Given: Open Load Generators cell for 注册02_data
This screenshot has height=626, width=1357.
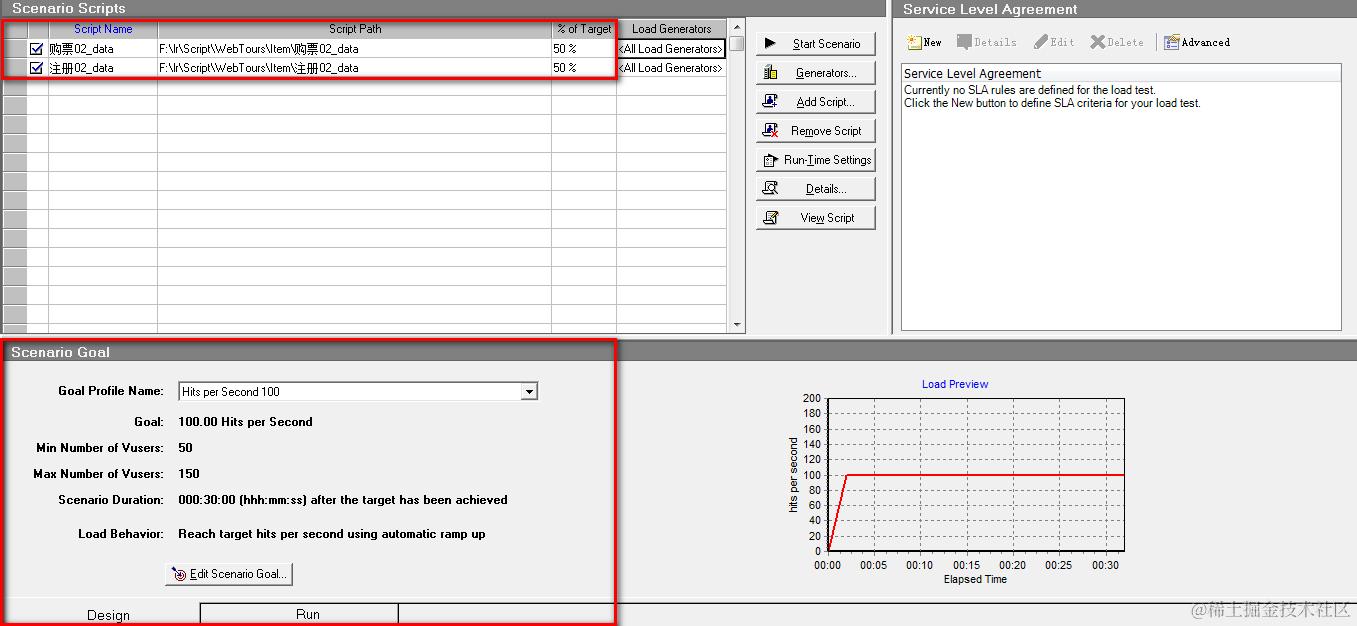Looking at the screenshot, I should 671,68.
